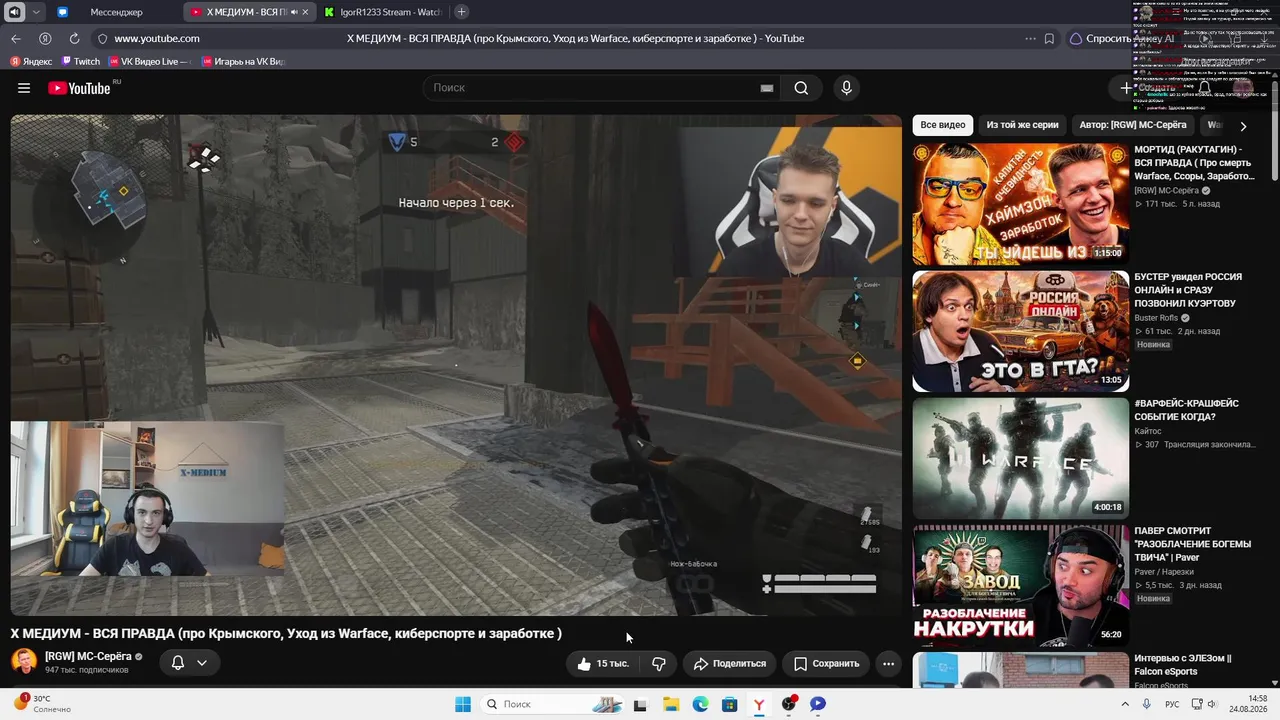
Task: Open МОРТИД (РАКУТАГИН) video thumbnail
Action: [1021, 204]
